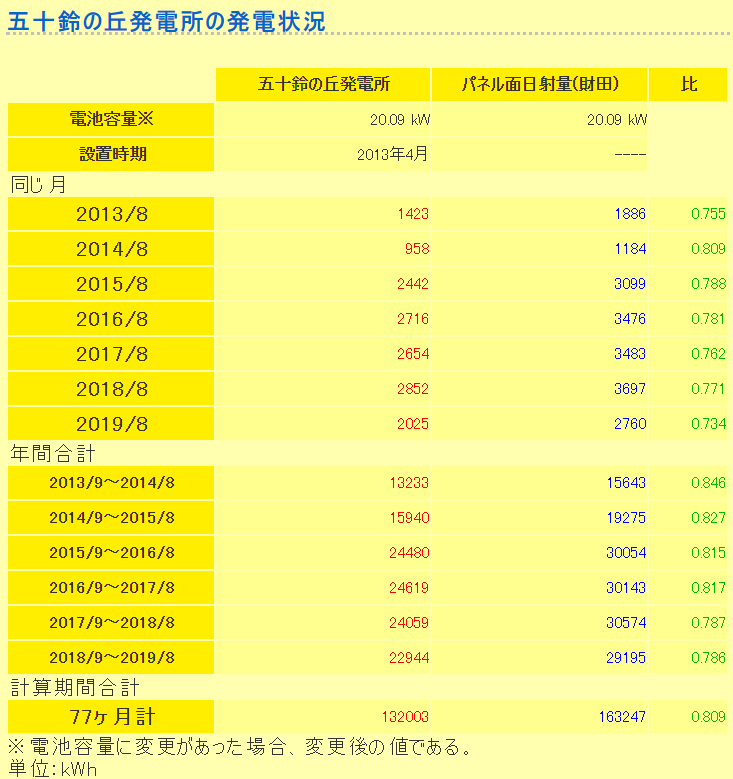Click the 比 column header
Screen dimensions: 733x779
coord(688,84)
